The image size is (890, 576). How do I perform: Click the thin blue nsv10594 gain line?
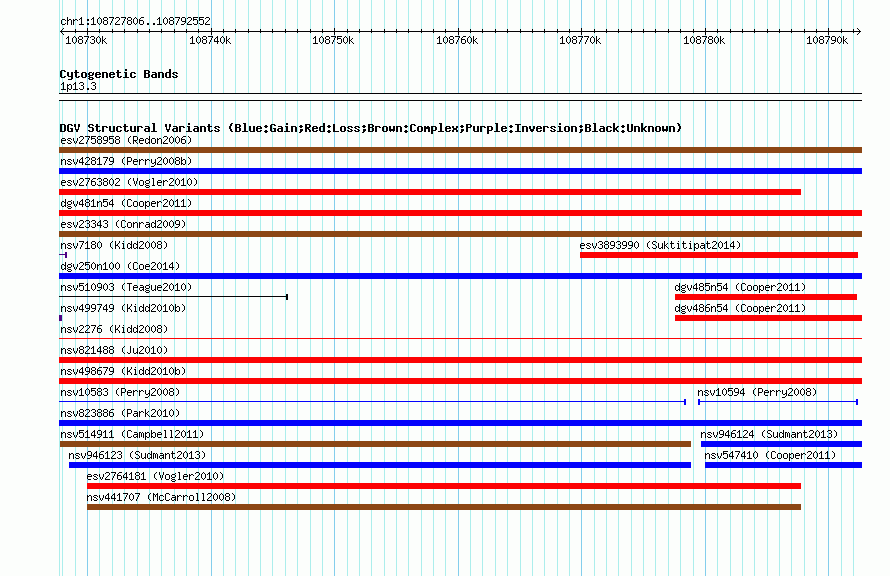778,402
